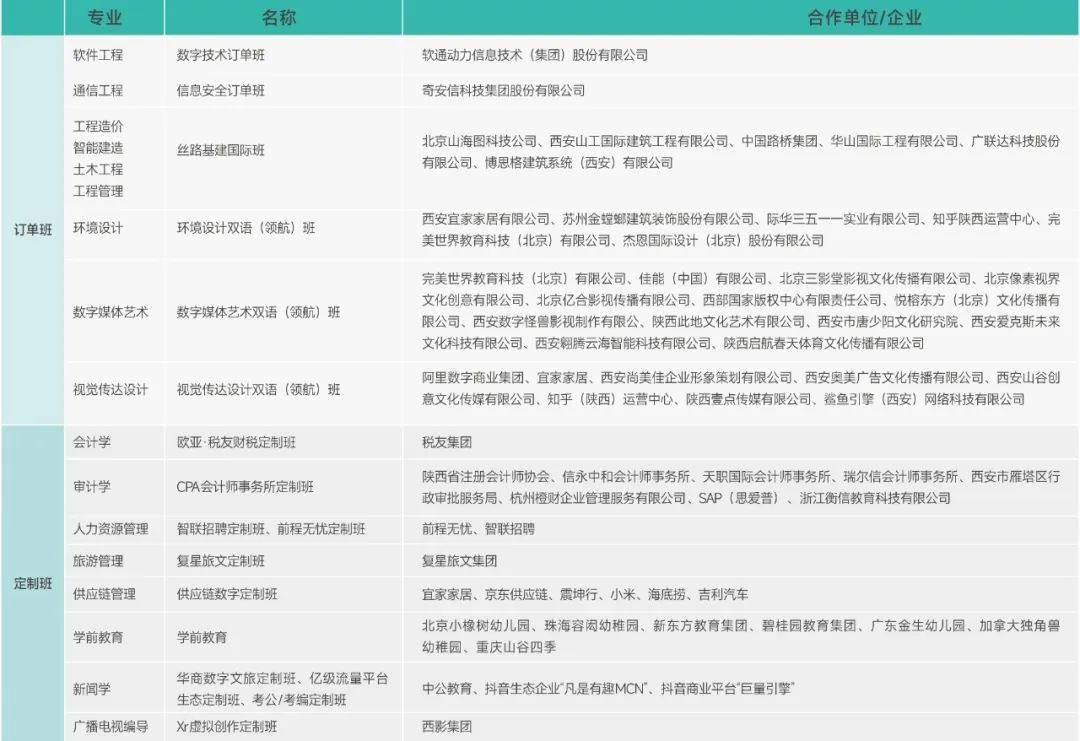Select the 订单班 category cell
The height and width of the screenshot is (741, 1080).
coord(33,228)
